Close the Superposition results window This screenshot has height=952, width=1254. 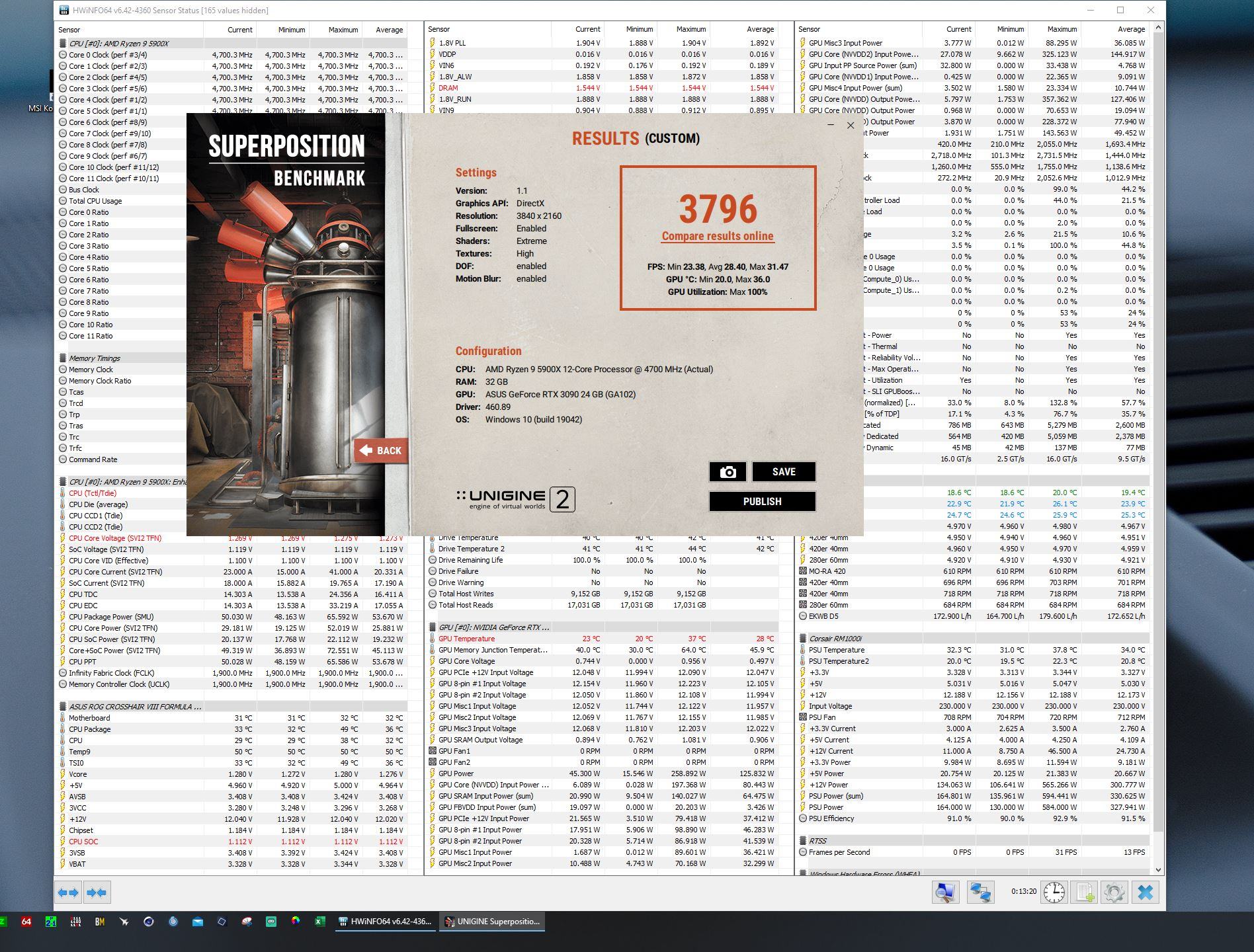pos(851,125)
